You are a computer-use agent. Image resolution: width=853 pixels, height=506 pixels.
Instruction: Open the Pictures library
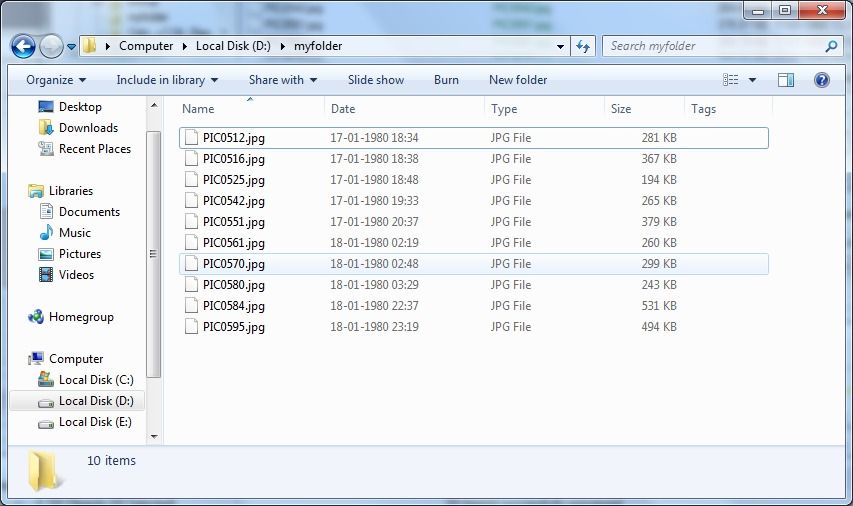click(x=70, y=254)
